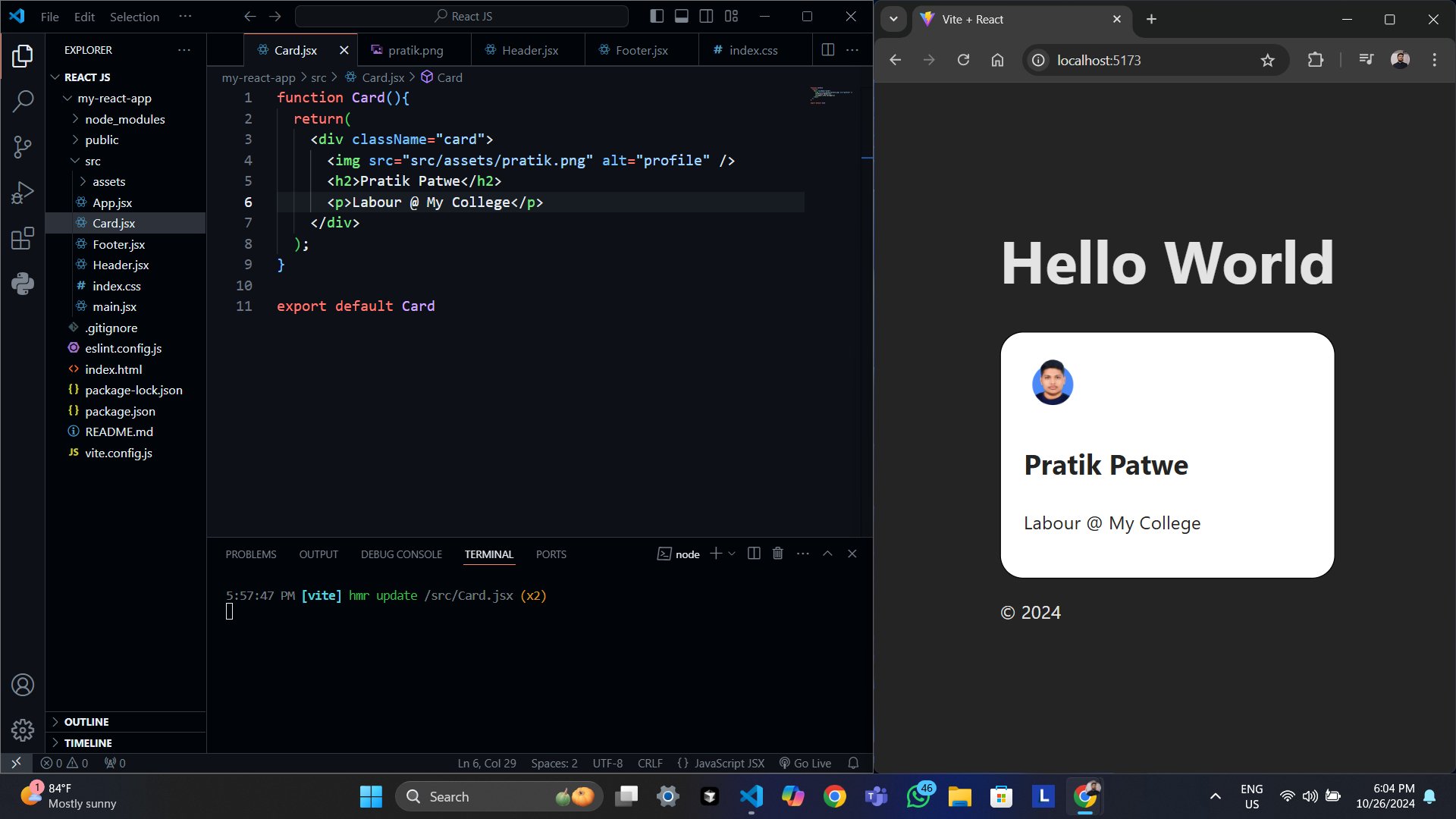Viewport: 1456px width, 819px height.
Task: Open the Search view in activity bar
Action: pyautogui.click(x=23, y=101)
